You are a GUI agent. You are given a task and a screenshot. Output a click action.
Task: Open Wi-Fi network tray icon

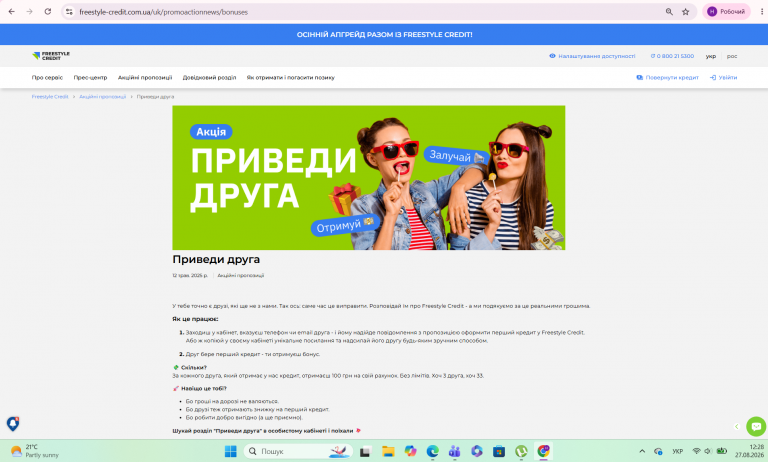[696, 451]
